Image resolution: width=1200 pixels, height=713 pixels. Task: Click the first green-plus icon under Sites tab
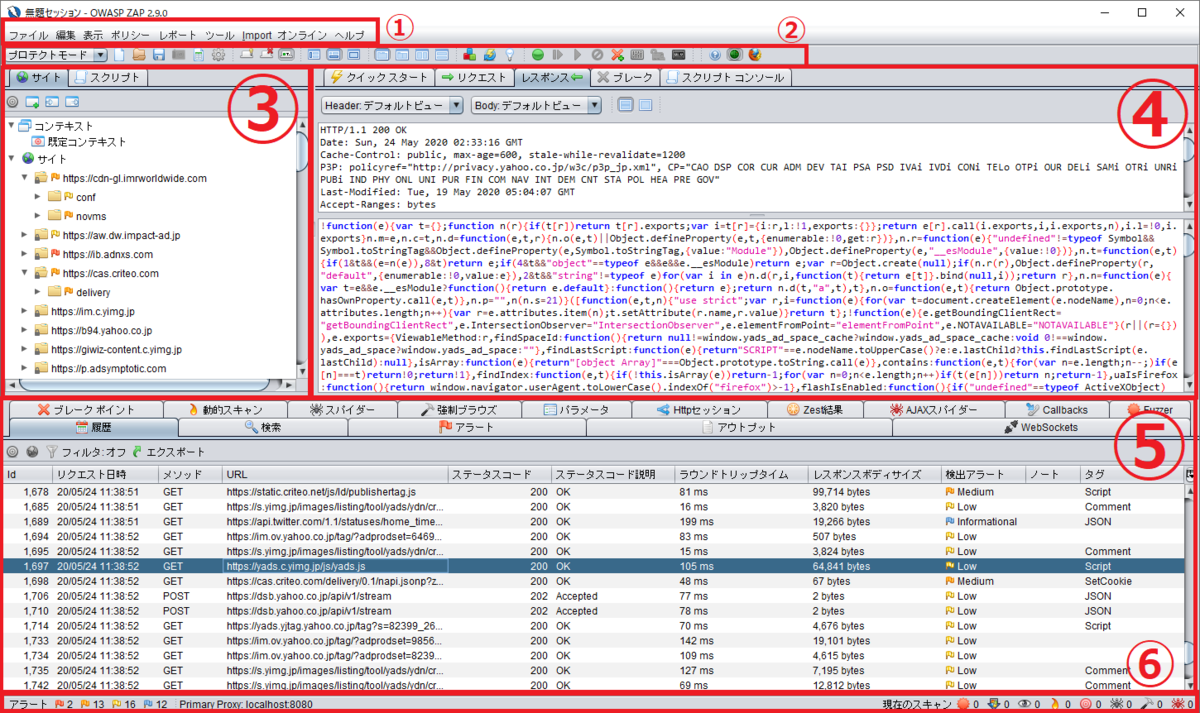tap(32, 102)
